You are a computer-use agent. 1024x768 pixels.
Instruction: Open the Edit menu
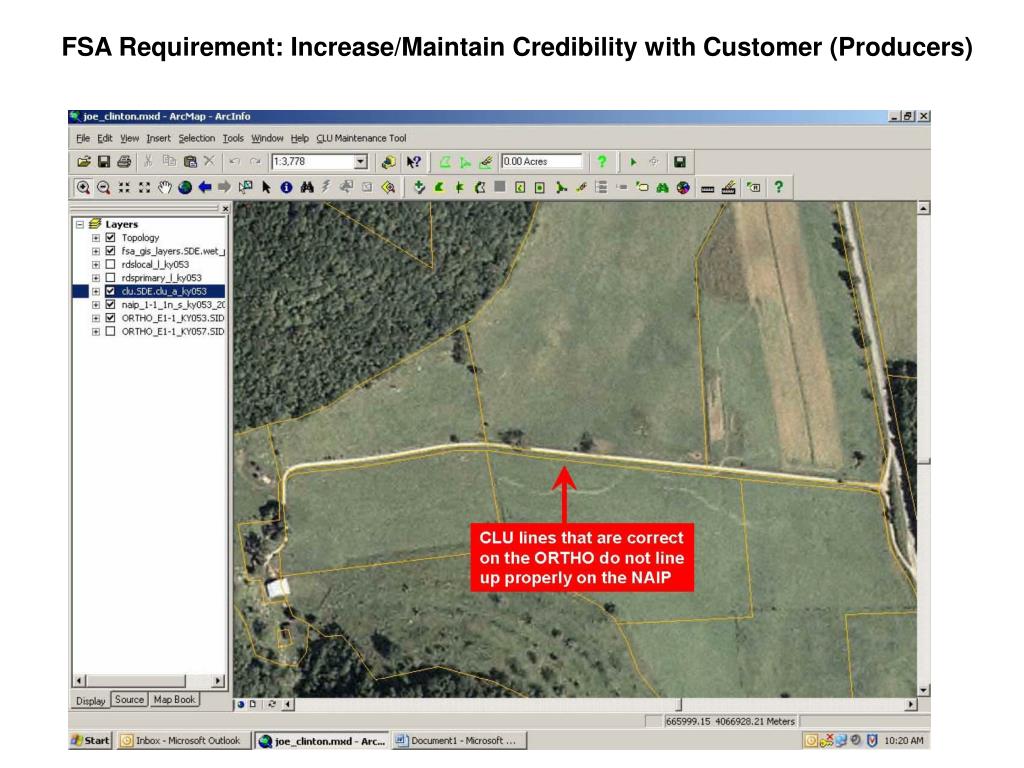coord(104,138)
